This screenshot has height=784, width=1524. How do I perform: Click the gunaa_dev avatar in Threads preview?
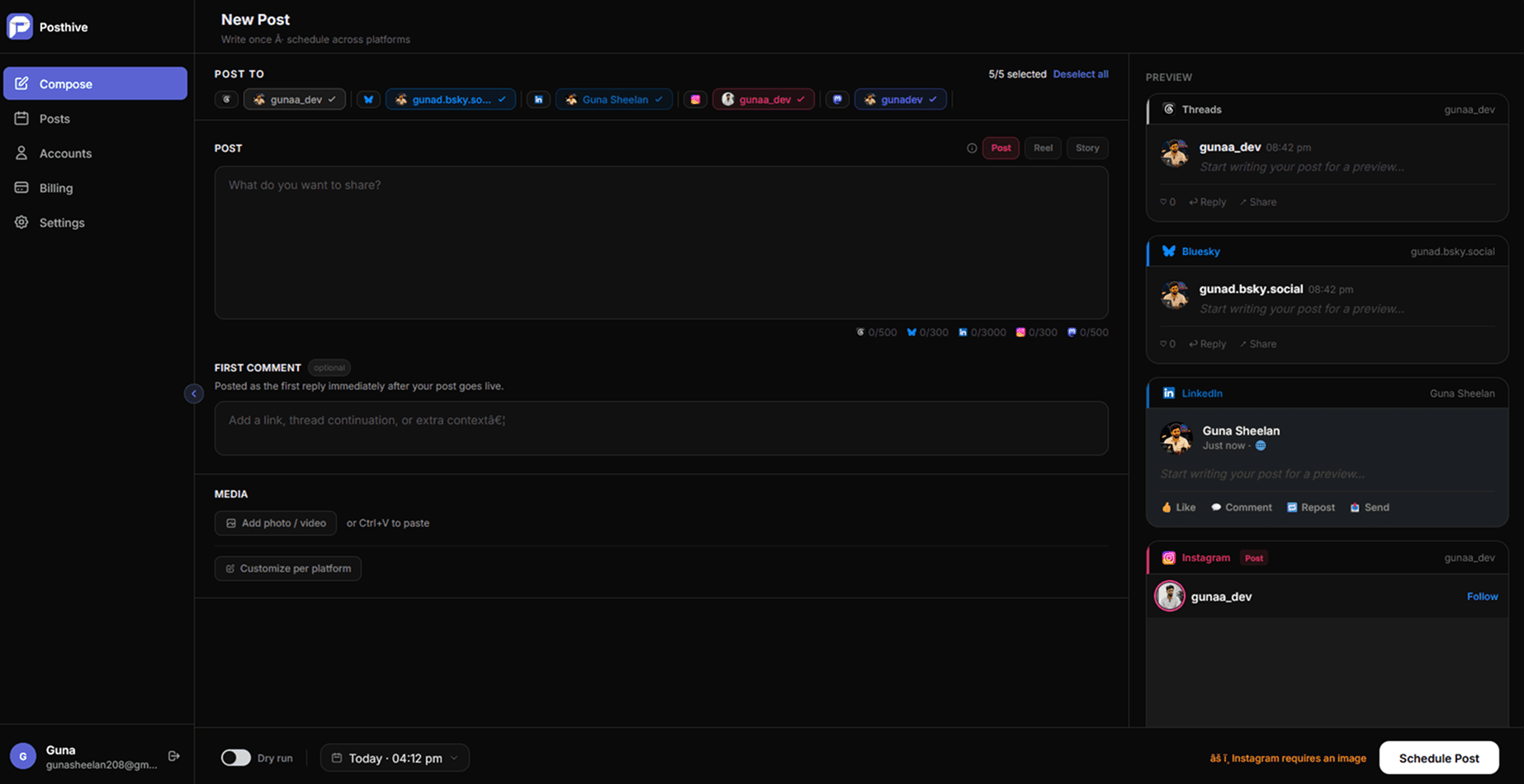click(x=1175, y=153)
